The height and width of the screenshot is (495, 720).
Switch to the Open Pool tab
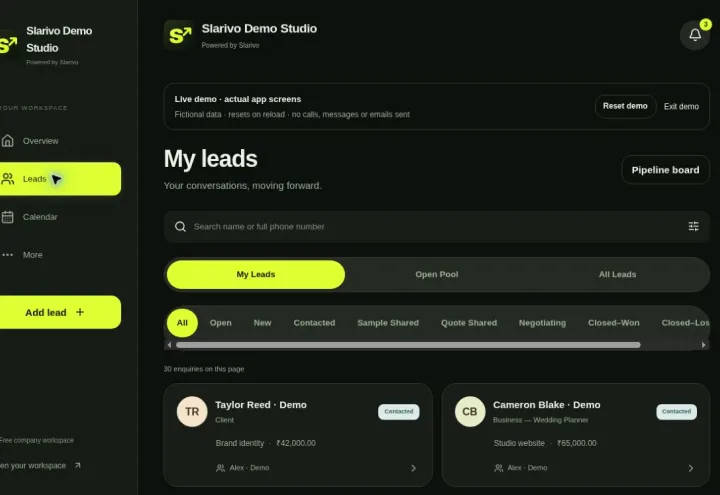coord(437,275)
